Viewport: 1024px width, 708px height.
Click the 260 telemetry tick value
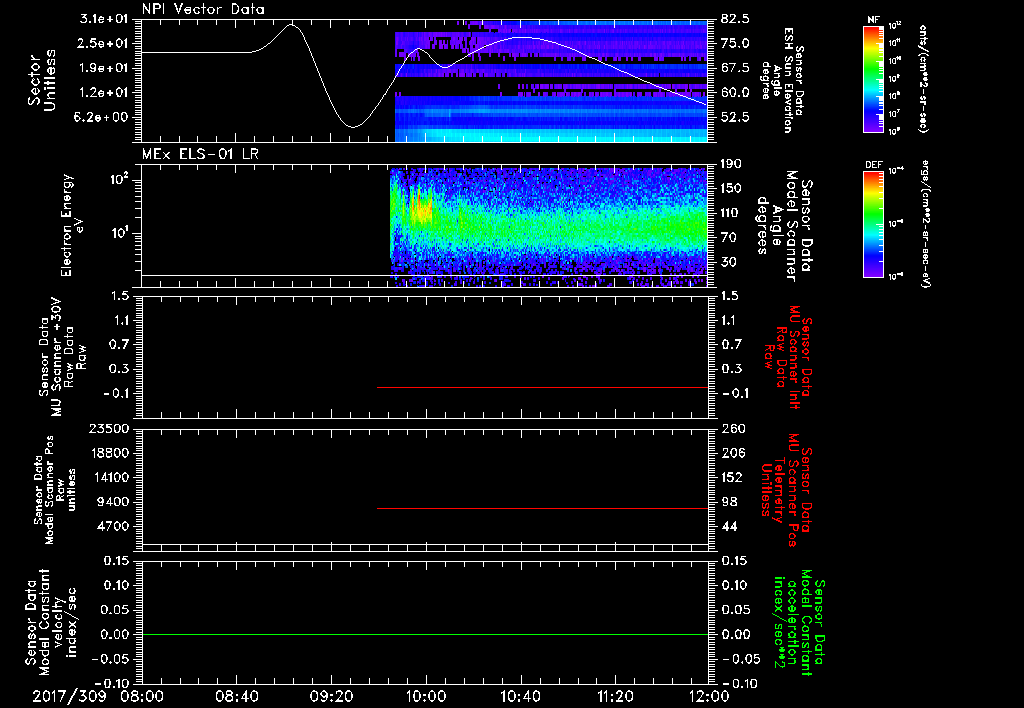(x=732, y=428)
